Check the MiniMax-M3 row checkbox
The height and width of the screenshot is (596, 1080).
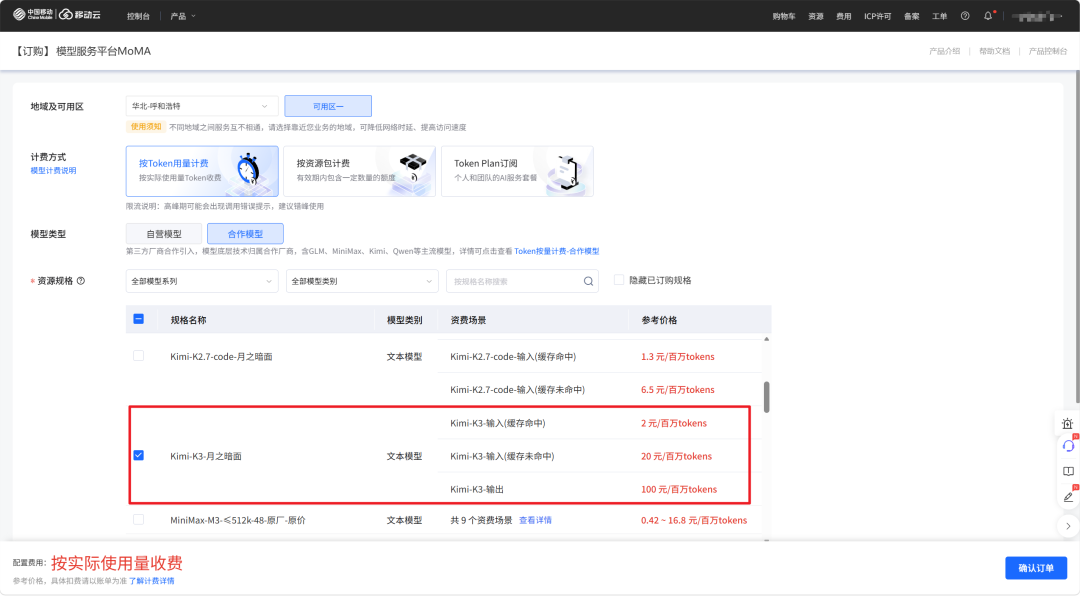pos(138,520)
